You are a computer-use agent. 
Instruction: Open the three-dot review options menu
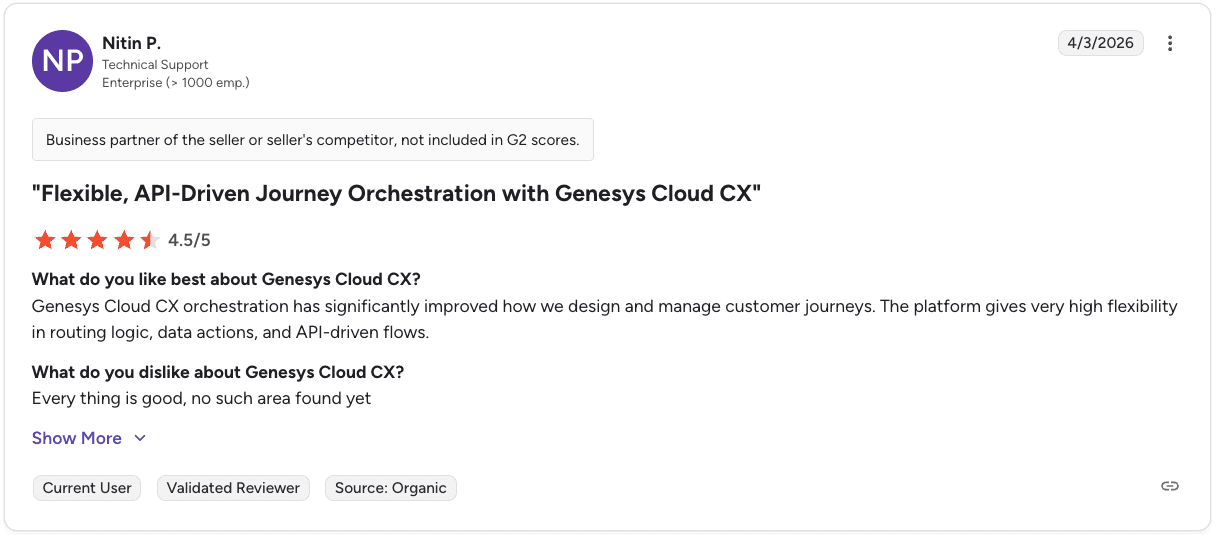pos(1170,43)
